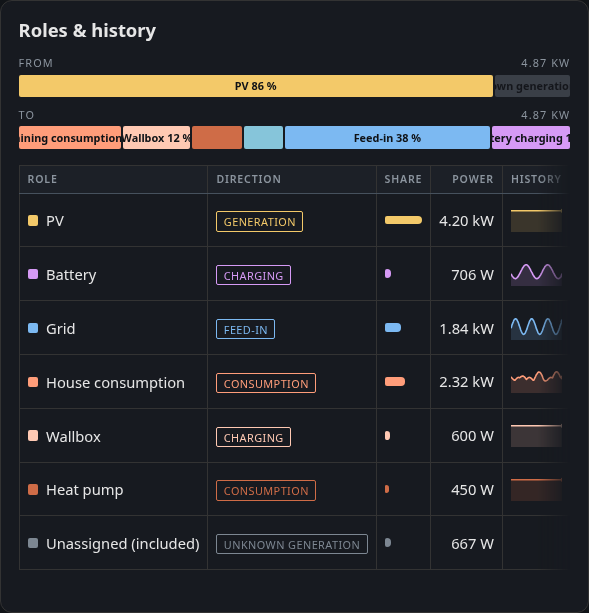This screenshot has height=613, width=589.
Task: Click the POWER column header
Action: pos(473,179)
